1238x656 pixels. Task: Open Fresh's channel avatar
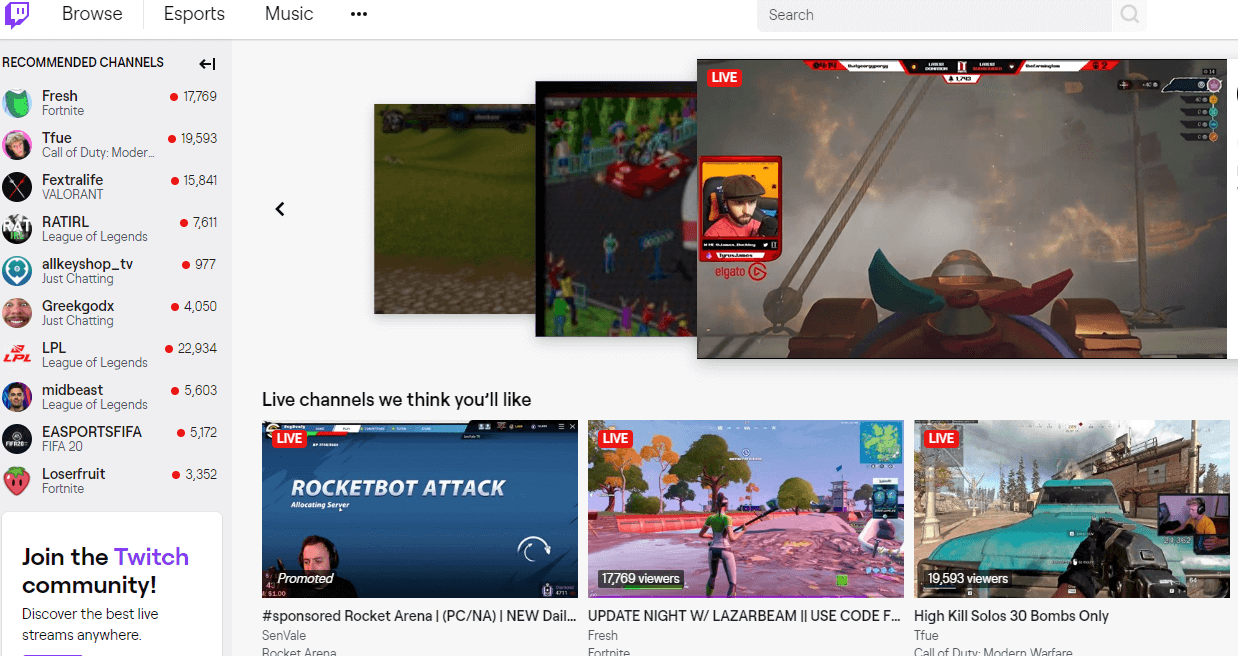tap(17, 103)
